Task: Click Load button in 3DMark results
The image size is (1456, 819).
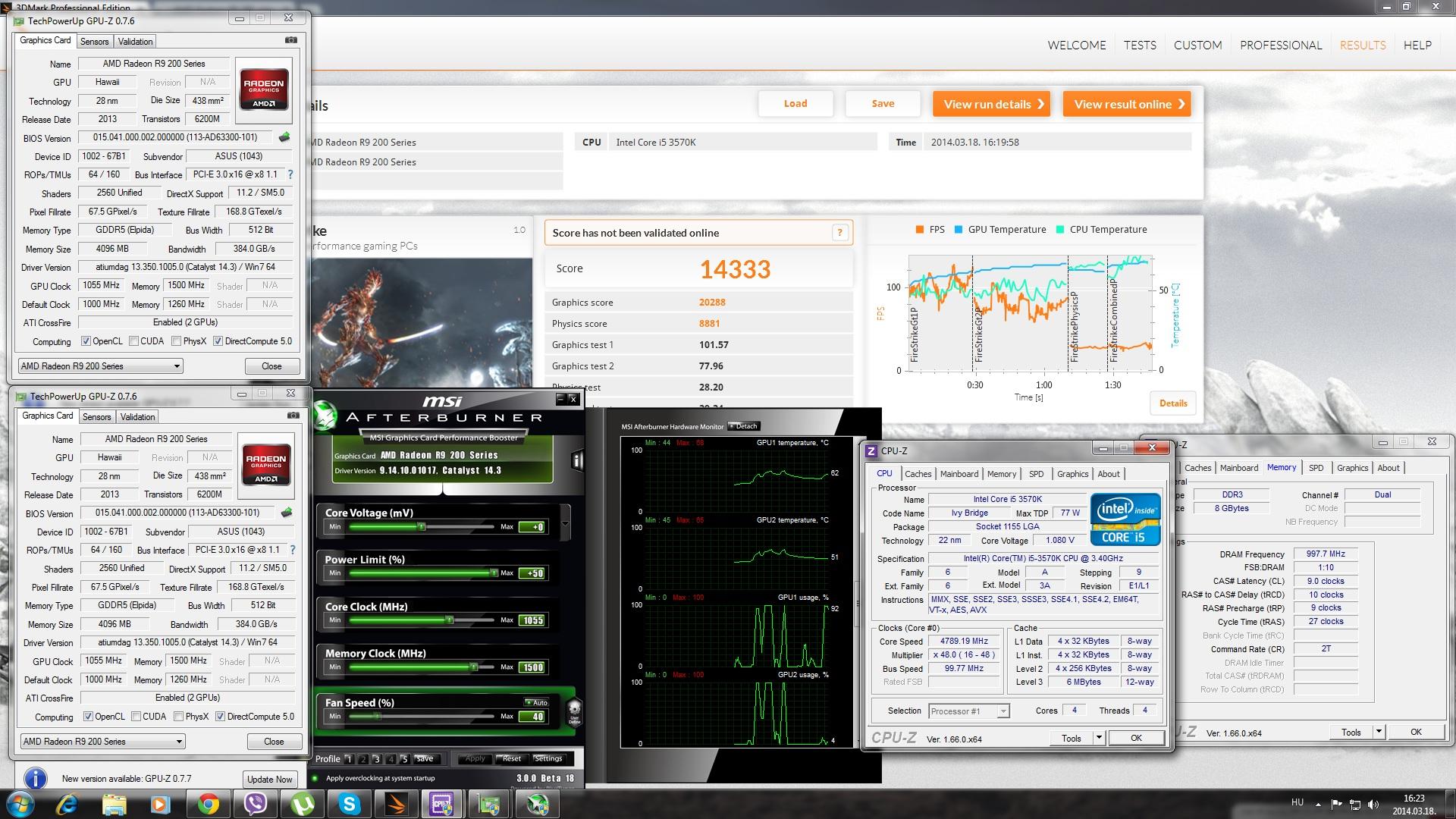Action: click(x=795, y=104)
